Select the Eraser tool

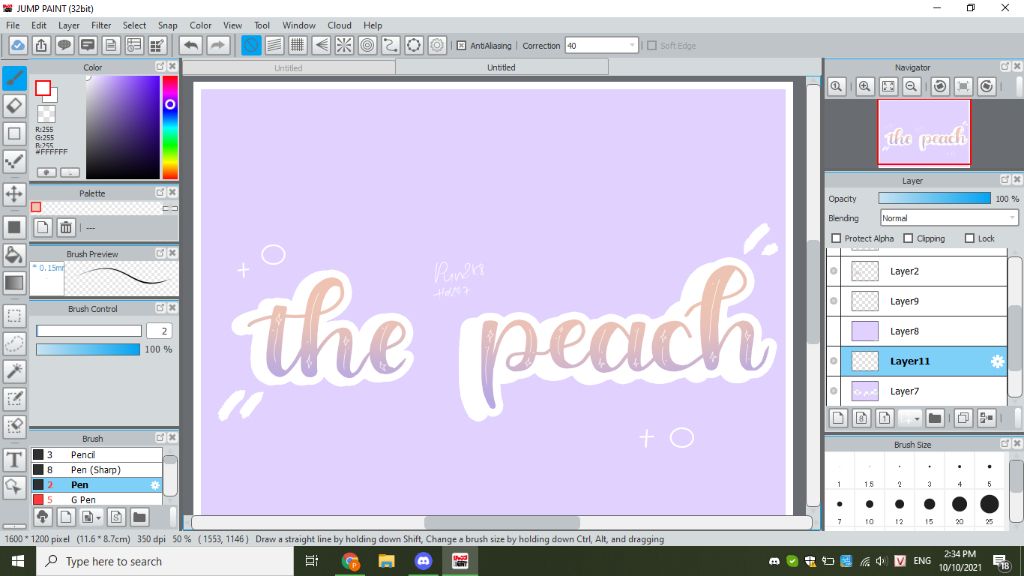coord(14,106)
